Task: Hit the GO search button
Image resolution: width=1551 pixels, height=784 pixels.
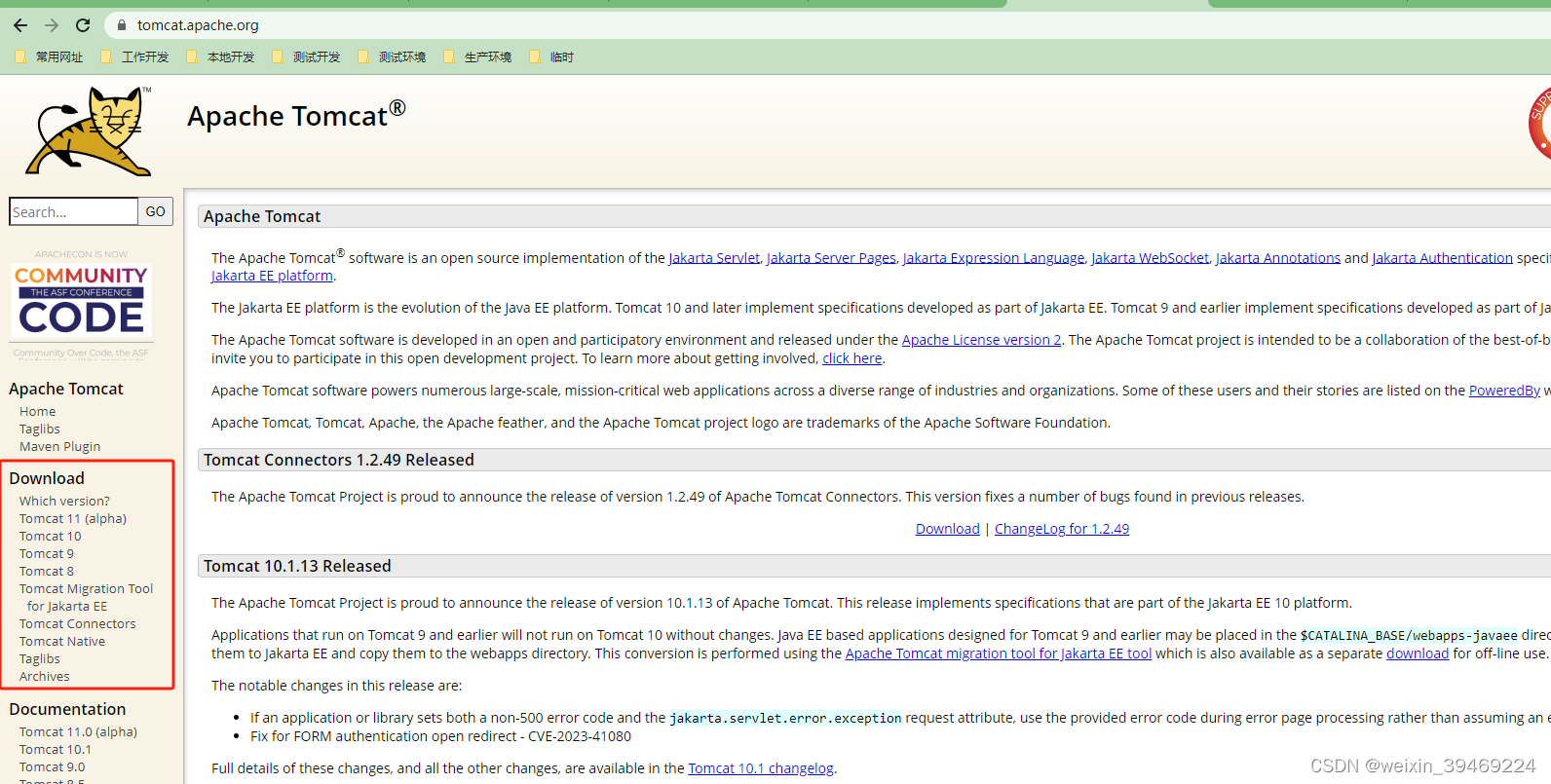Action: coord(156,211)
